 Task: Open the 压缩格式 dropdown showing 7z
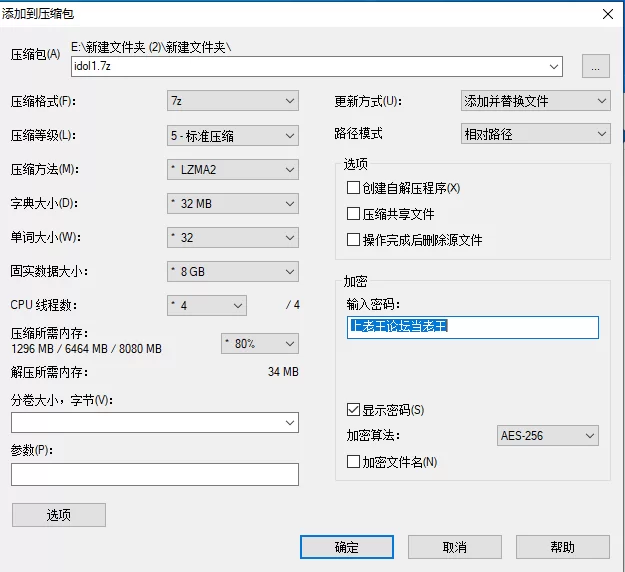pyautogui.click(x=232, y=101)
